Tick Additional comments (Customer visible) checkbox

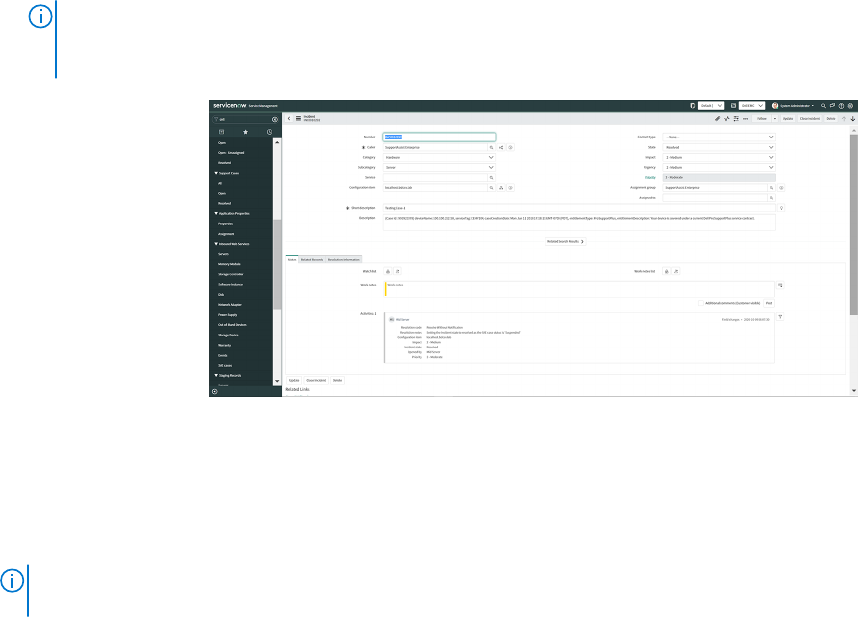point(700,303)
